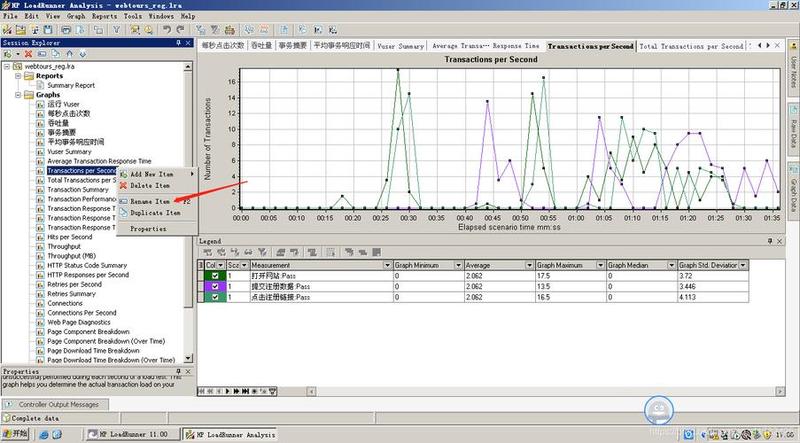The image size is (800, 443).
Task: Click the Throughput (MB) graph icon in tree
Action: (40, 256)
